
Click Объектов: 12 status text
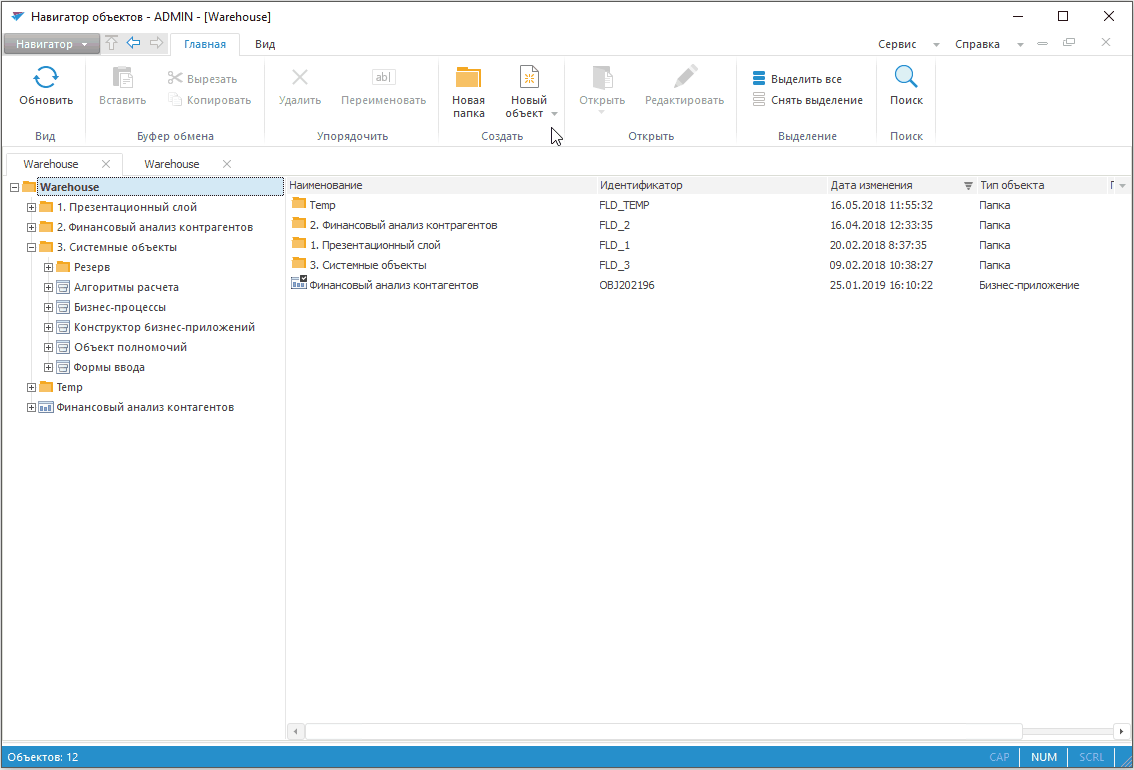click(x=43, y=757)
